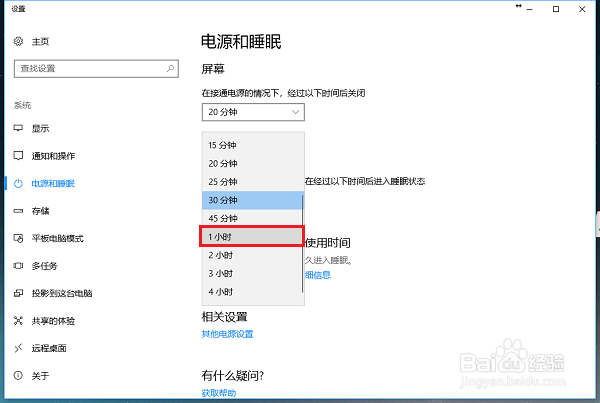Click the 相关设置 heading
This screenshot has height=403, width=600.
point(225,317)
